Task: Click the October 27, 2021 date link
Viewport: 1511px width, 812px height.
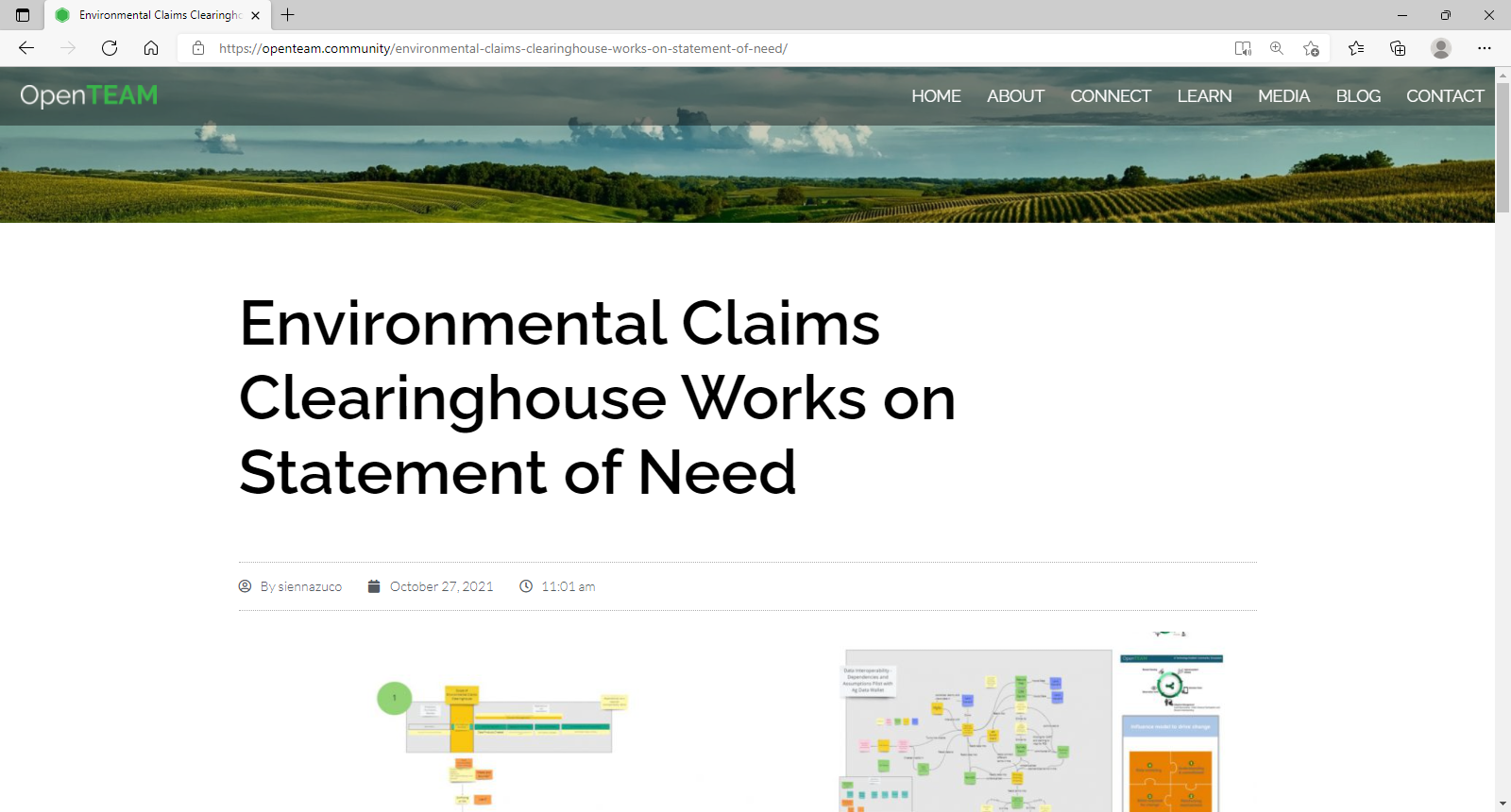Action: pos(441,586)
